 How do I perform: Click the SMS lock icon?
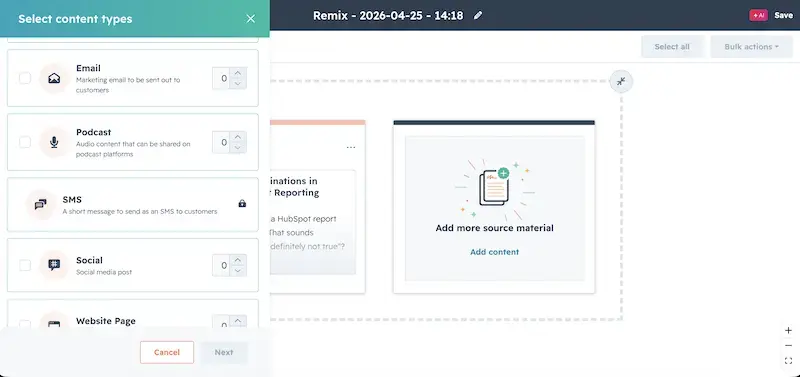(242, 204)
